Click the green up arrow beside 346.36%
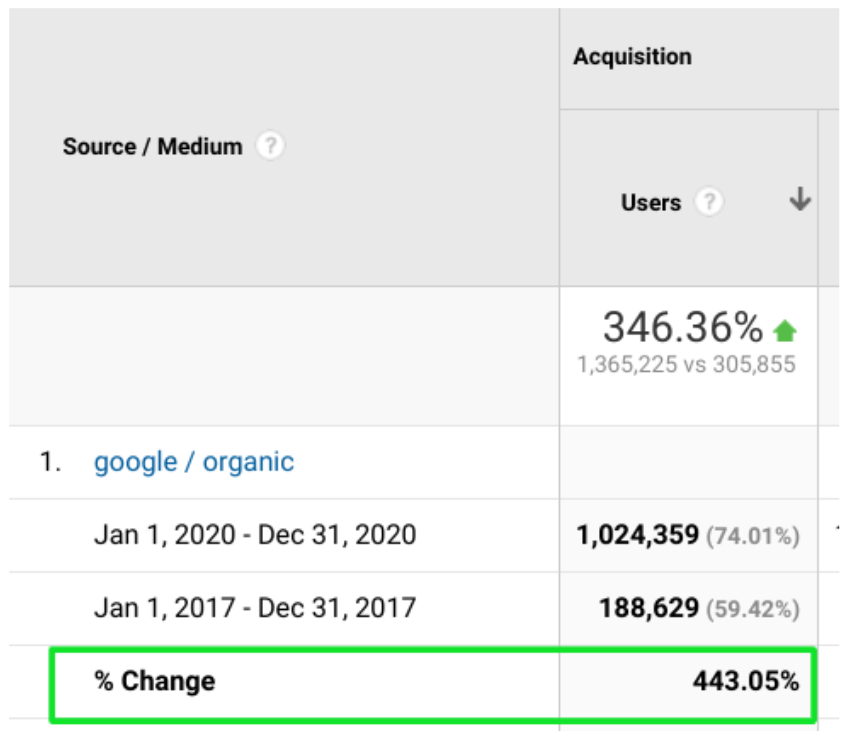 (785, 330)
